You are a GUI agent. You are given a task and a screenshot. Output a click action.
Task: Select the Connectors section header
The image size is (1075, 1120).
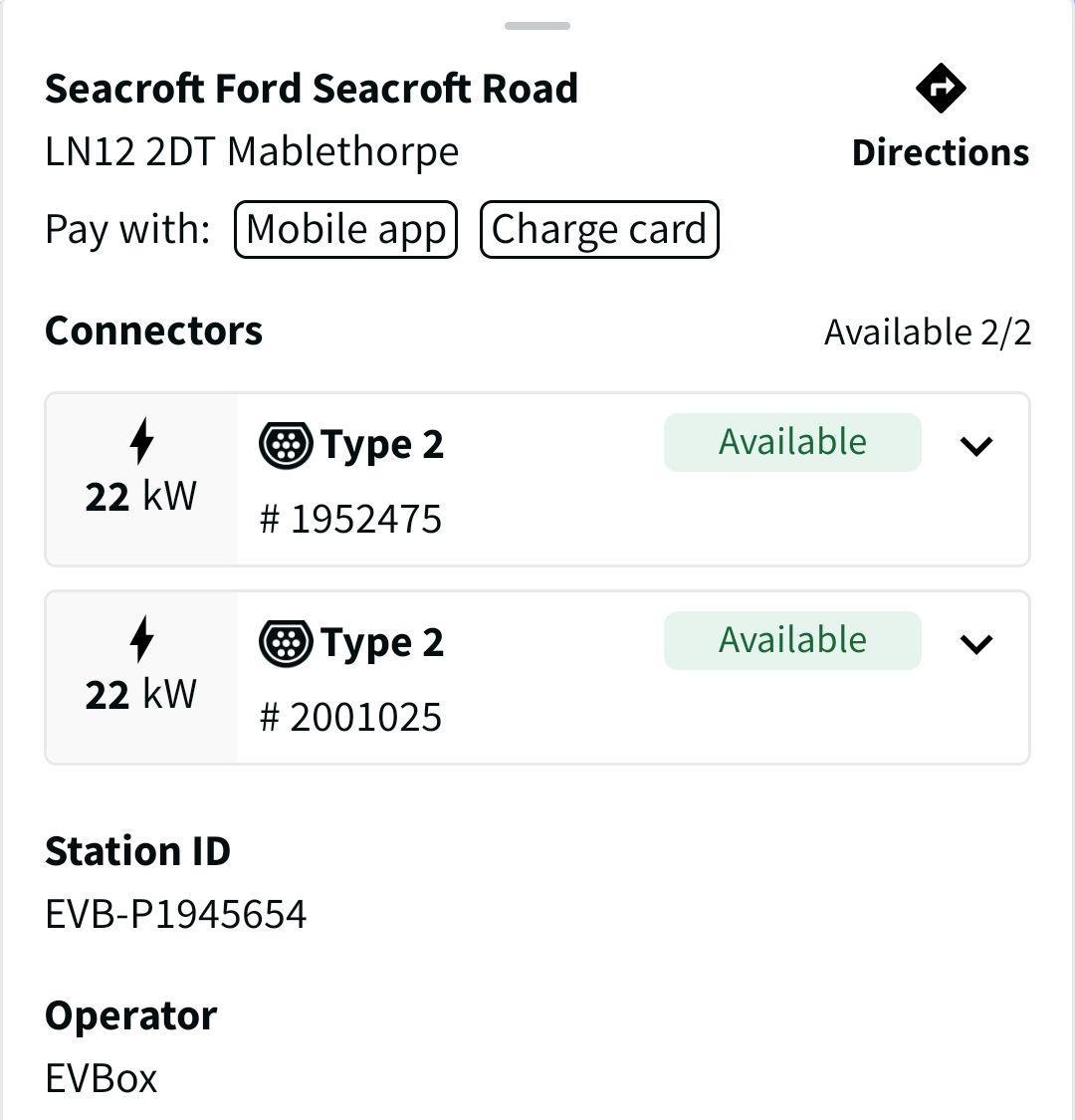click(152, 331)
